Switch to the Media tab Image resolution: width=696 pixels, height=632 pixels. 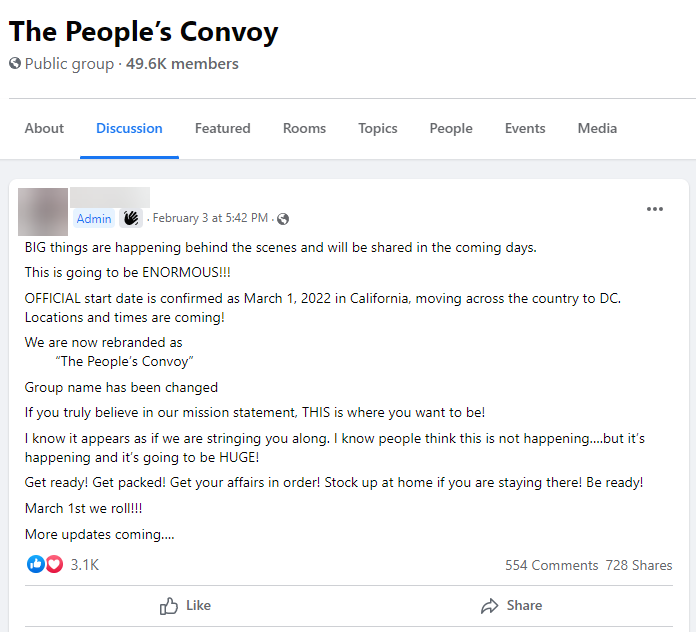click(597, 128)
